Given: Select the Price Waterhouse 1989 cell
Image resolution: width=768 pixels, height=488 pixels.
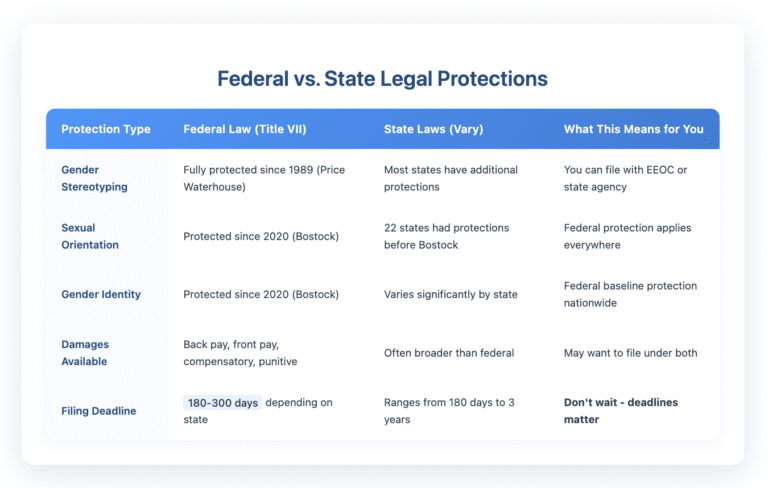Looking at the screenshot, I should [x=264, y=178].
